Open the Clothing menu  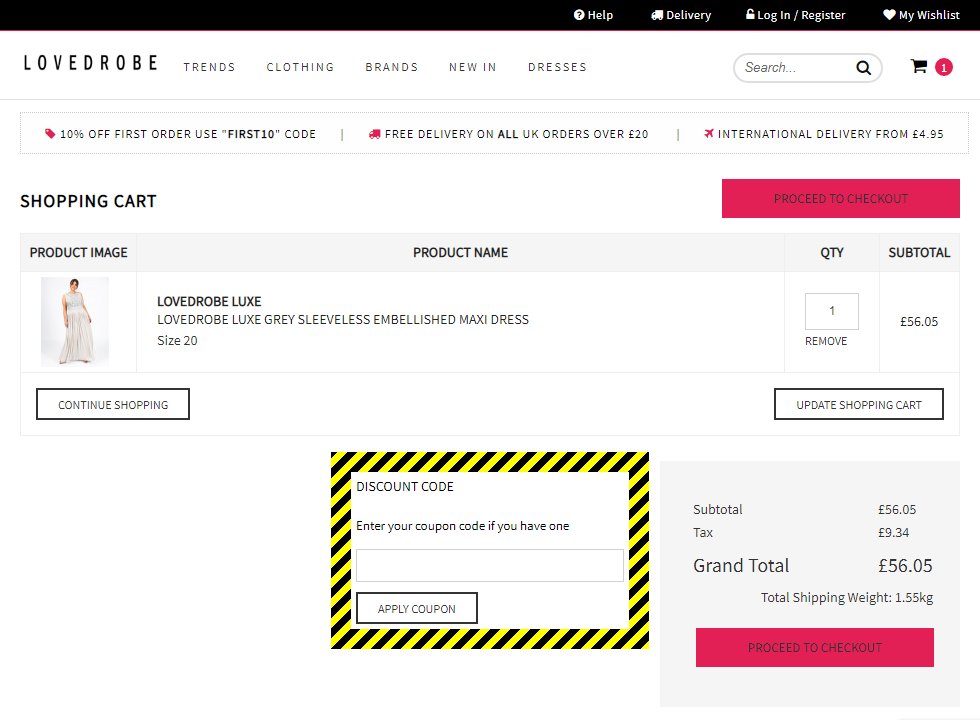(300, 67)
